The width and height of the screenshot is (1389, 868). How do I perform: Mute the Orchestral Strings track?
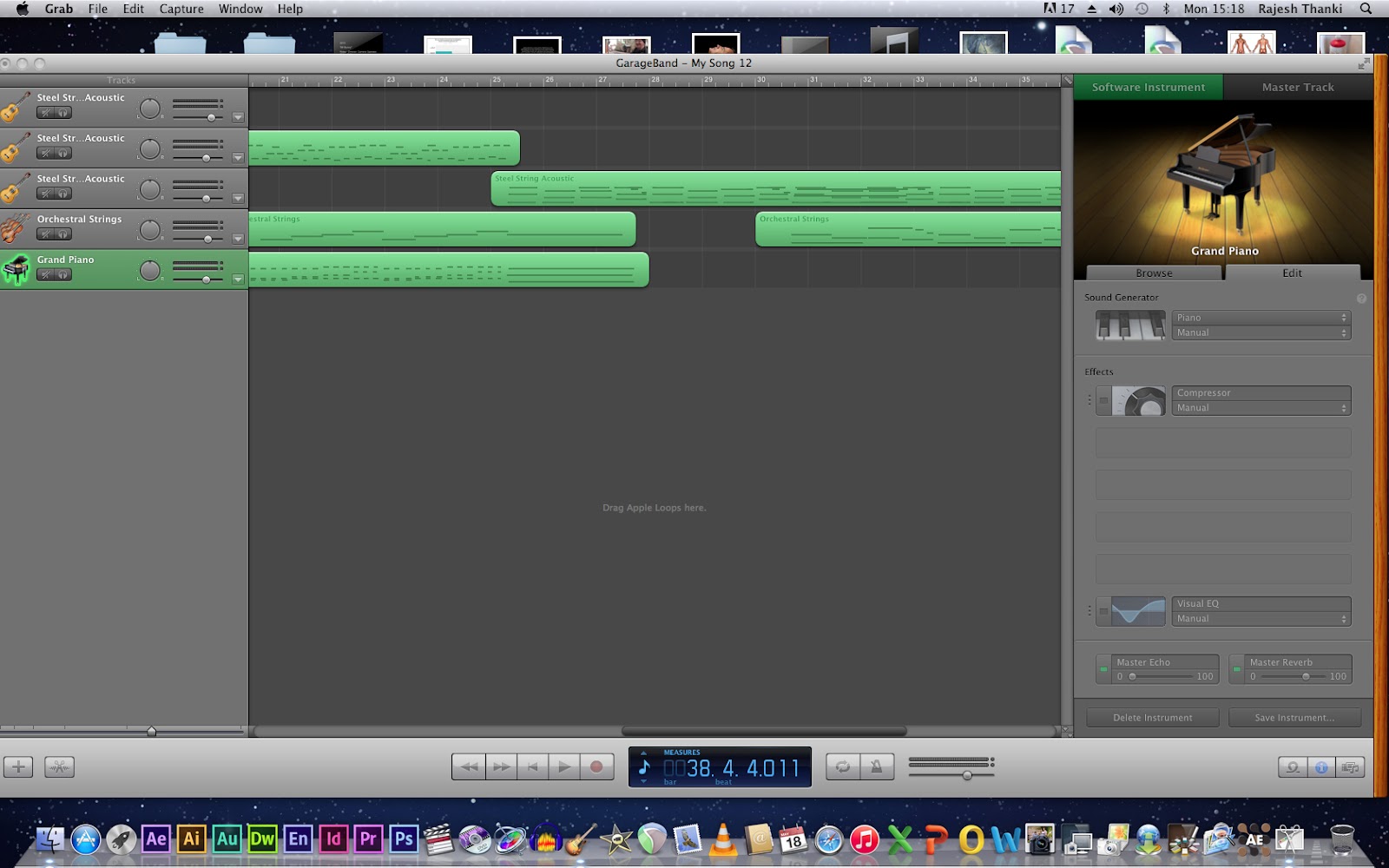(x=45, y=234)
